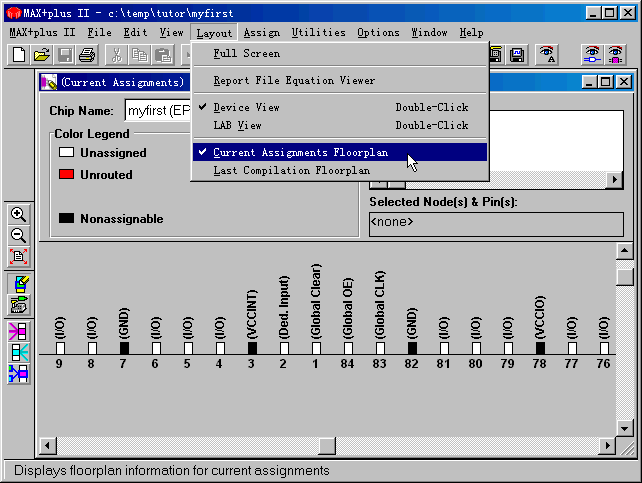Click the Open file toolbar icon
The height and width of the screenshot is (483, 642).
(42, 55)
